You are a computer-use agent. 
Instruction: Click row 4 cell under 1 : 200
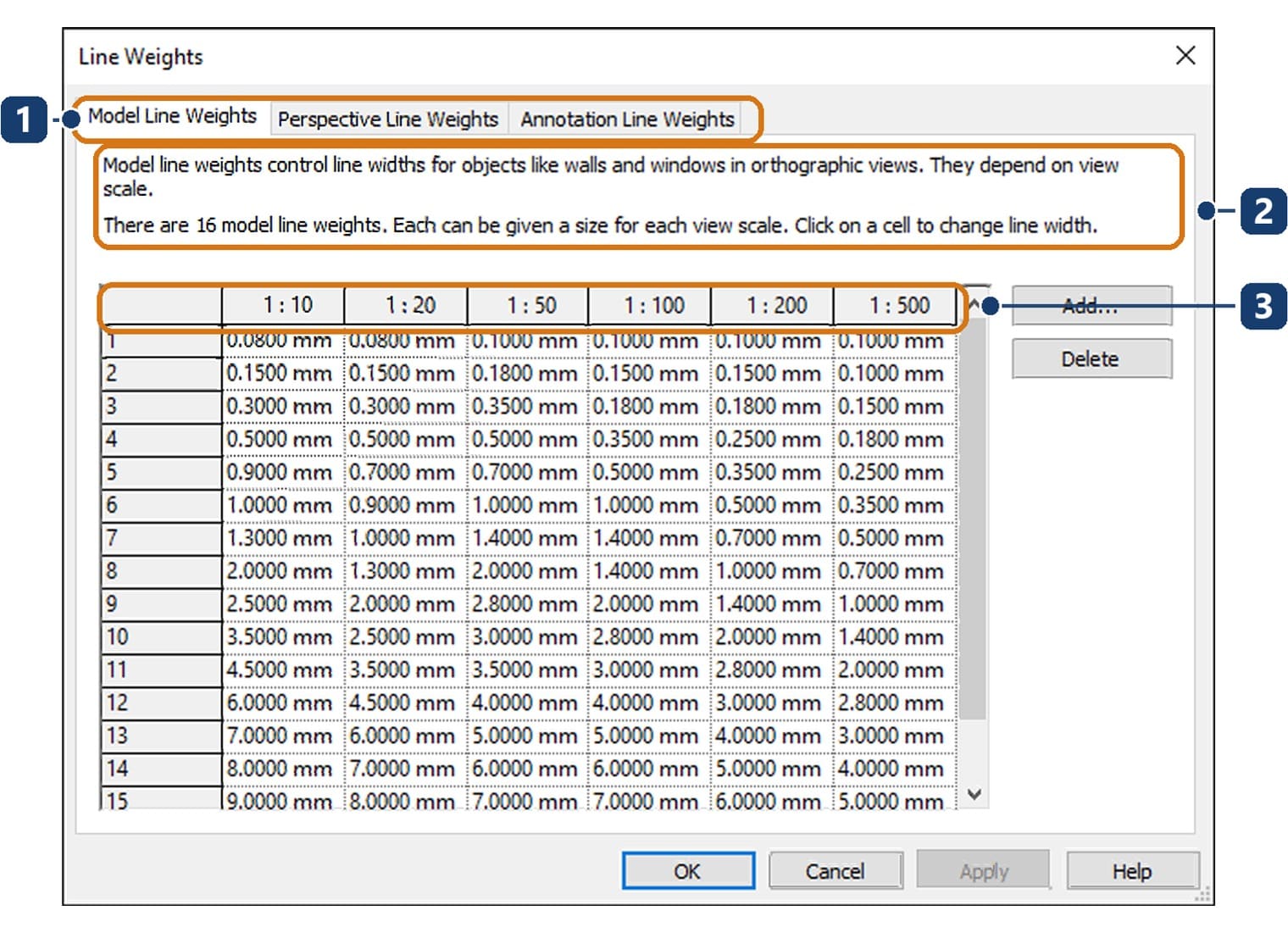click(773, 439)
